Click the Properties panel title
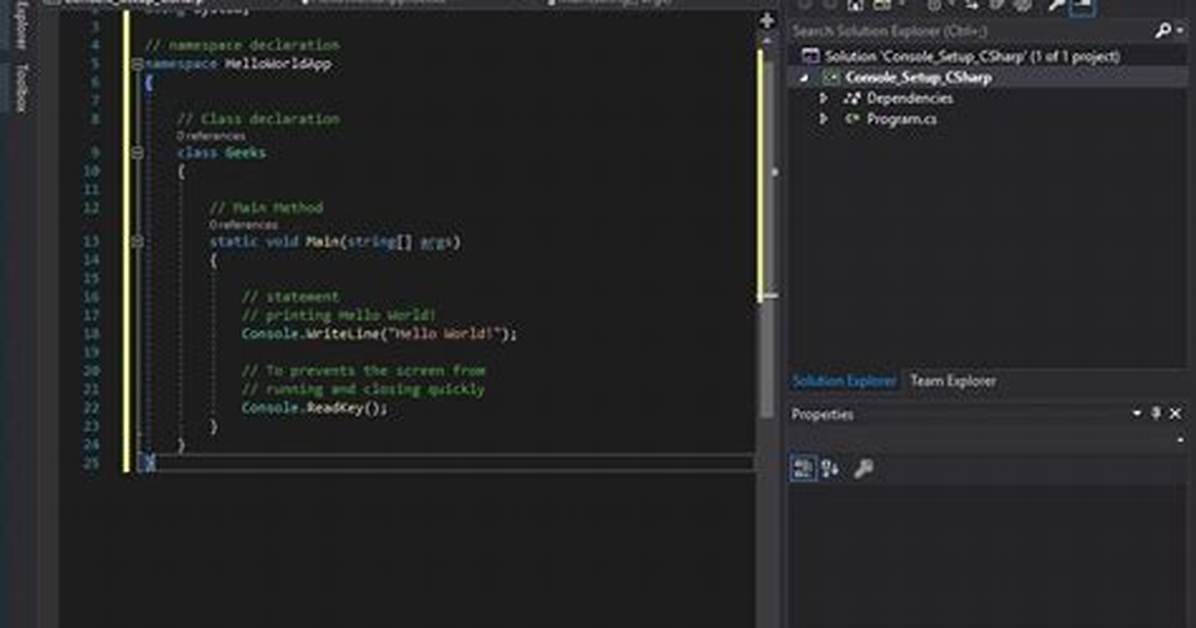1196x628 pixels. (x=822, y=414)
